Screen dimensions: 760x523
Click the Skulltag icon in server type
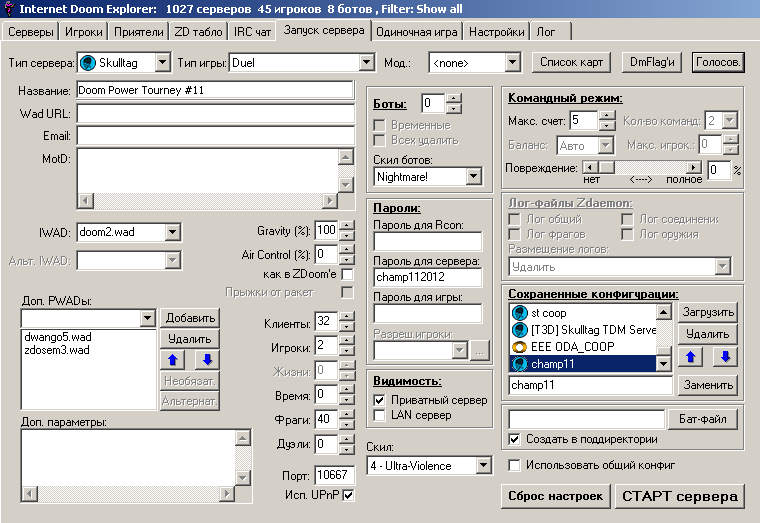(87, 63)
